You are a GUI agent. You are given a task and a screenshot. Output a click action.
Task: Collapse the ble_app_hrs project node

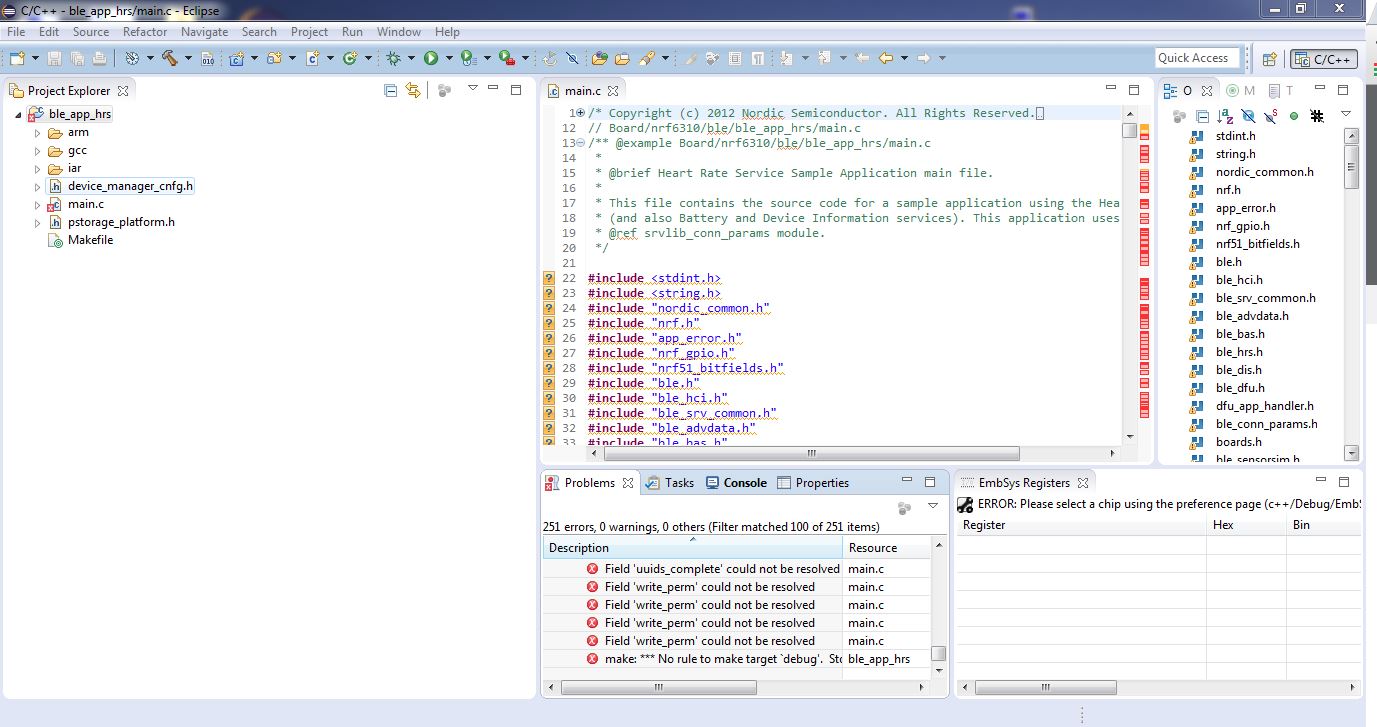click(x=20, y=114)
